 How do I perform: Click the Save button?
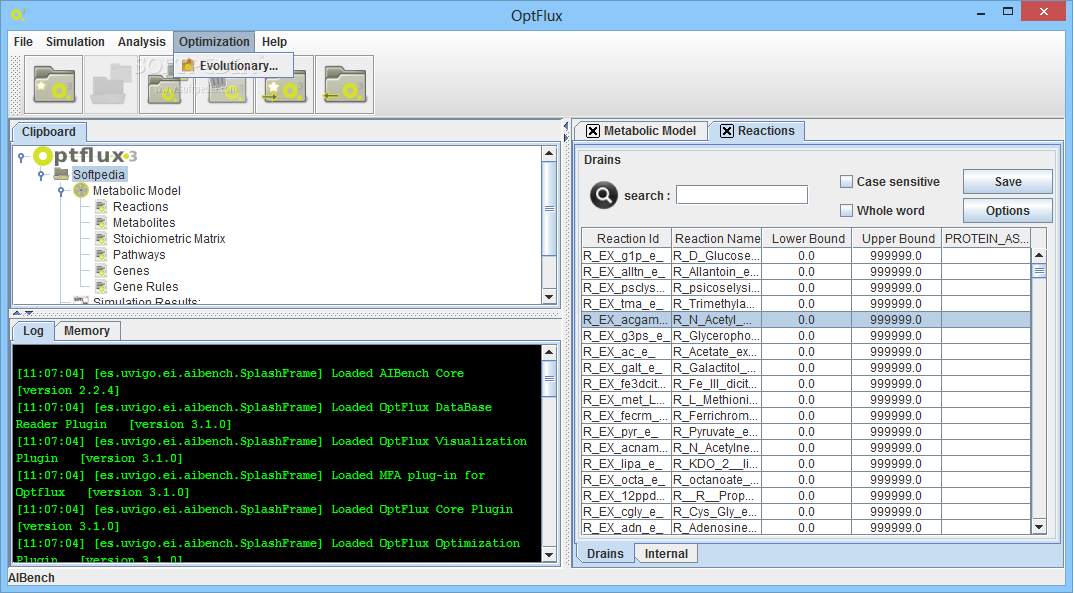[1007, 181]
